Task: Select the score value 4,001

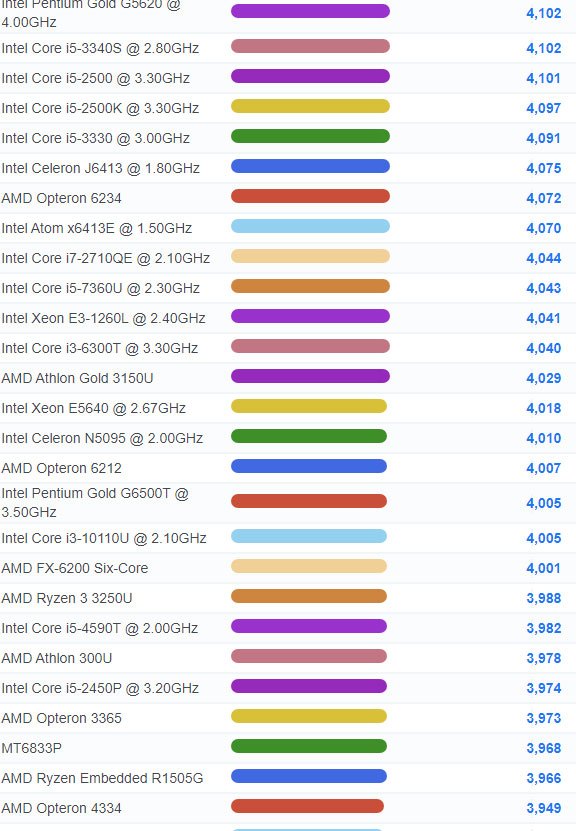Action: point(544,568)
